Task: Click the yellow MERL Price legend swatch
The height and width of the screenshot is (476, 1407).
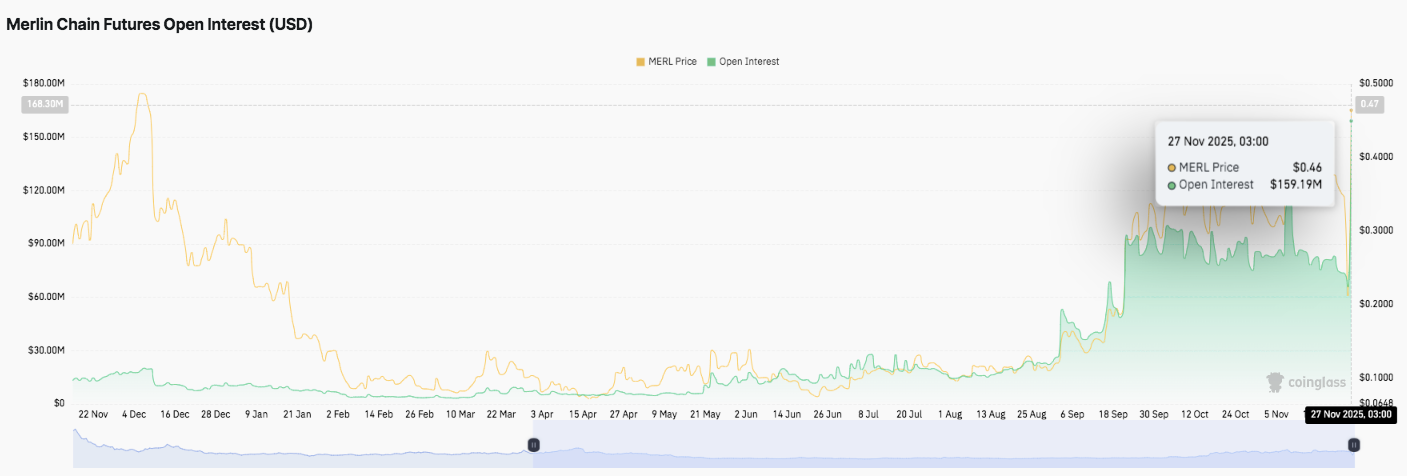Action: [640, 62]
